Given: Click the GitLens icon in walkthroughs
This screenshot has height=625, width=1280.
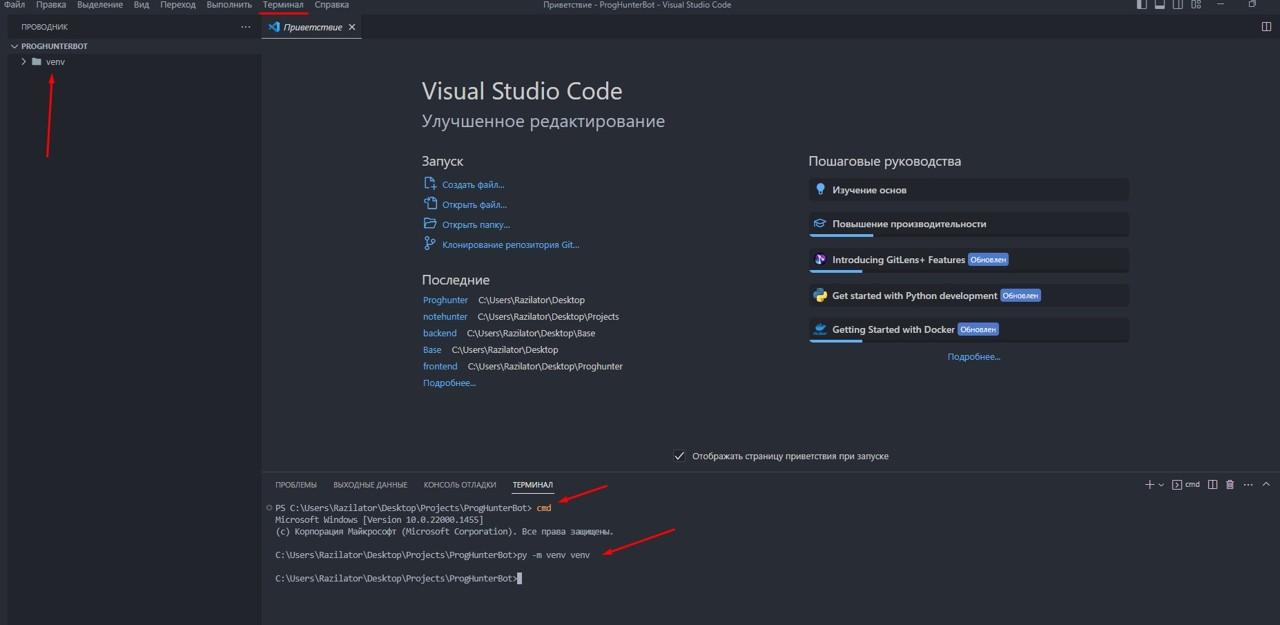Looking at the screenshot, I should (x=820, y=260).
